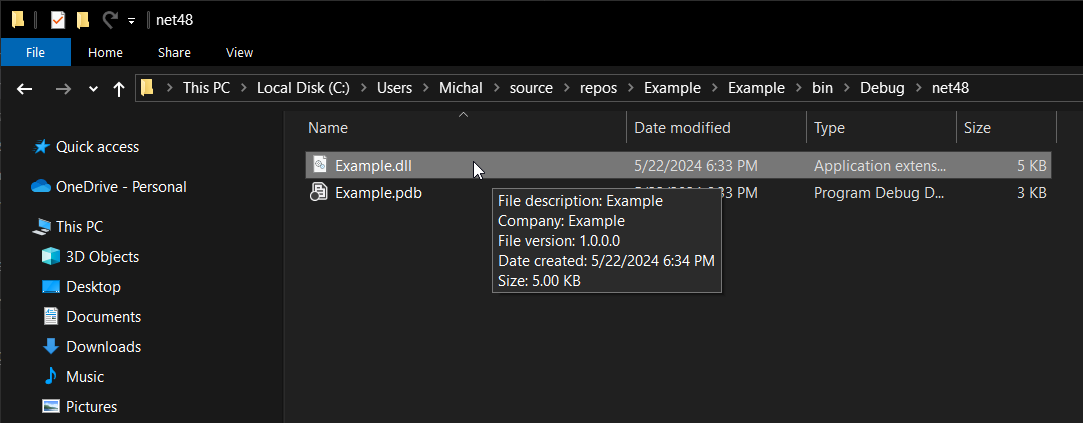Open 3D Objects folder in sidebar

point(101,257)
